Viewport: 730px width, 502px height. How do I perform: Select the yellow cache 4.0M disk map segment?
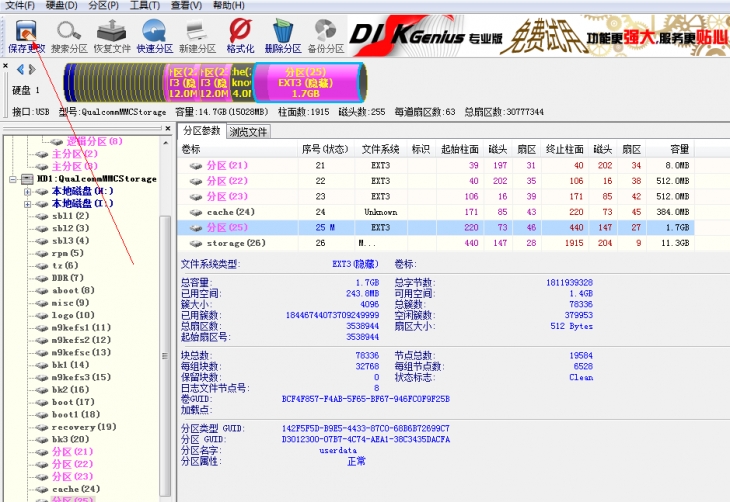click(241, 82)
